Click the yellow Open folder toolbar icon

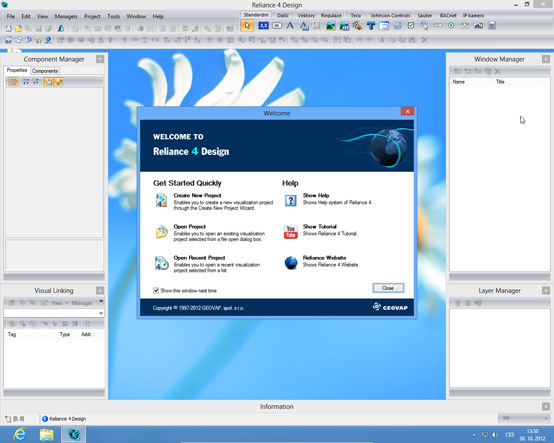(18, 28)
